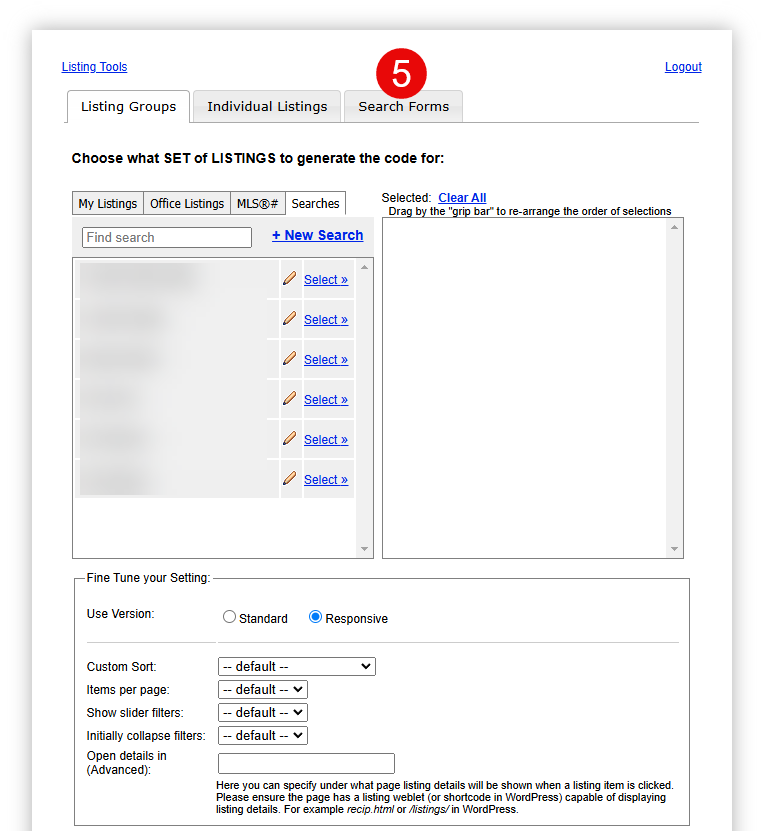The height and width of the screenshot is (831, 769).
Task: Click the pencil edit icon in the sixth search row
Action: coord(289,478)
